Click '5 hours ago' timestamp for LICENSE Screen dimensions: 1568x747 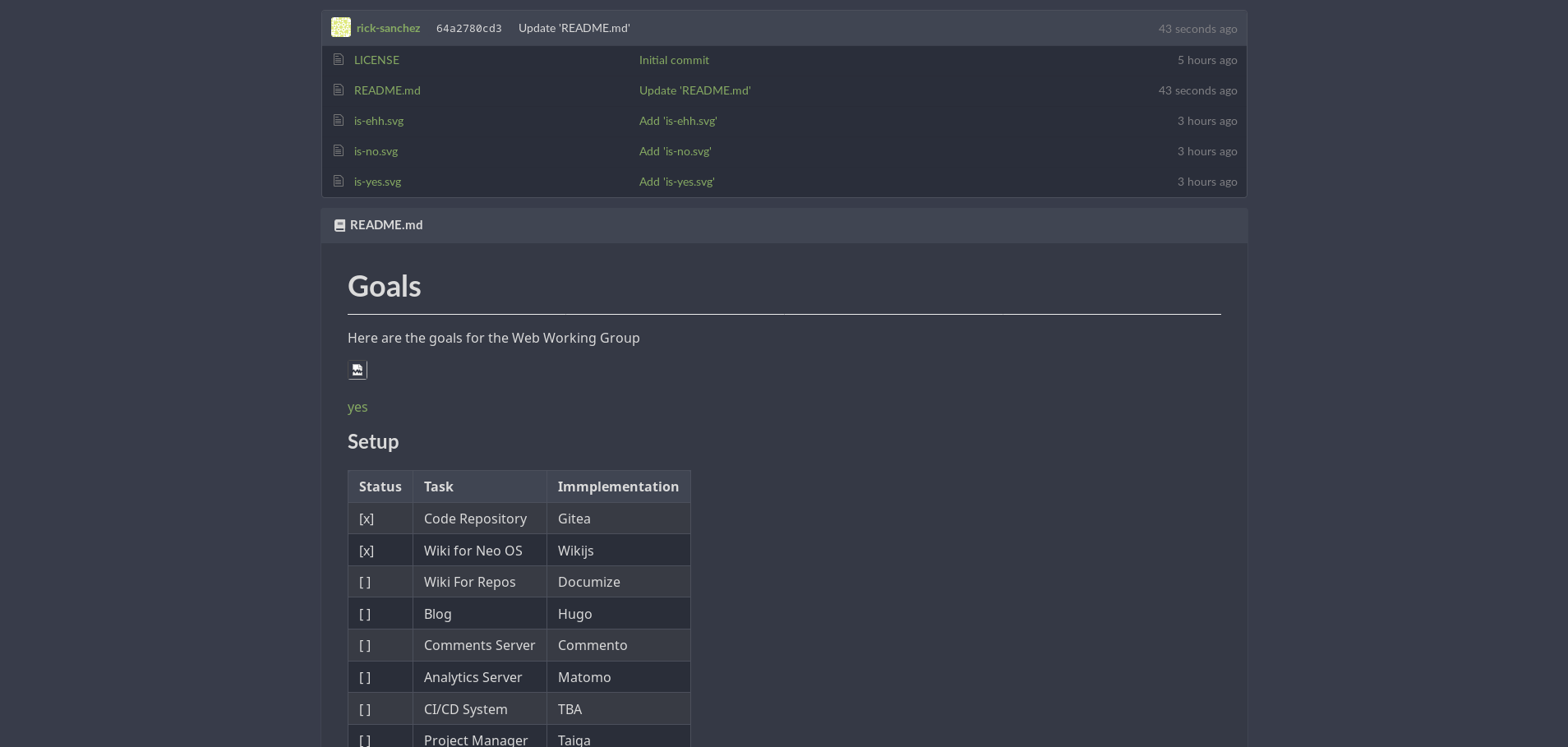1207,60
